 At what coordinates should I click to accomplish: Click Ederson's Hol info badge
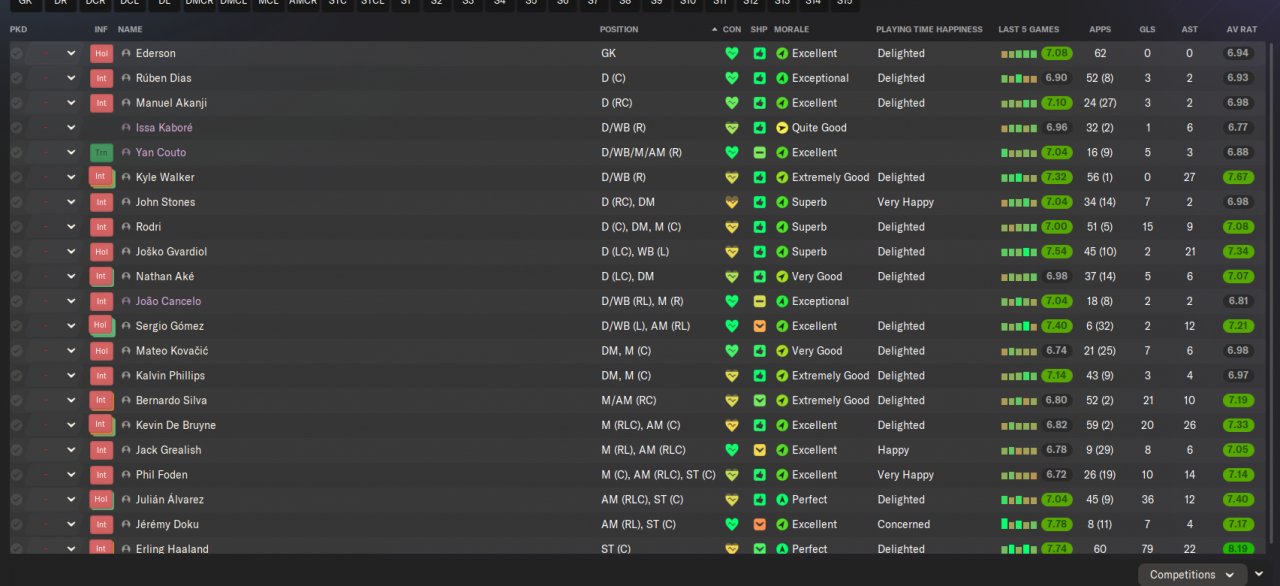(x=101, y=53)
